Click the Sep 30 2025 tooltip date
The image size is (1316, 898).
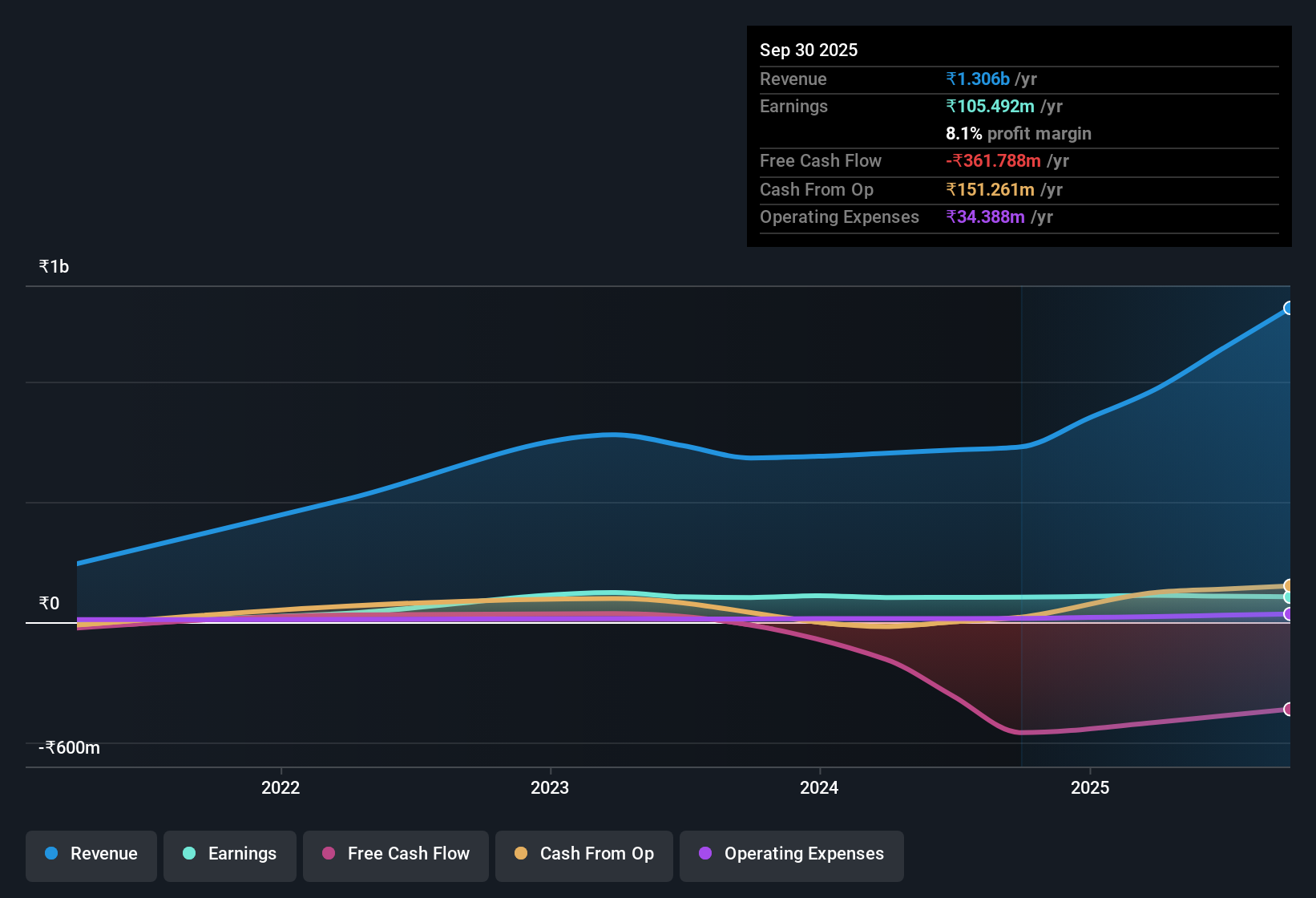tap(809, 50)
